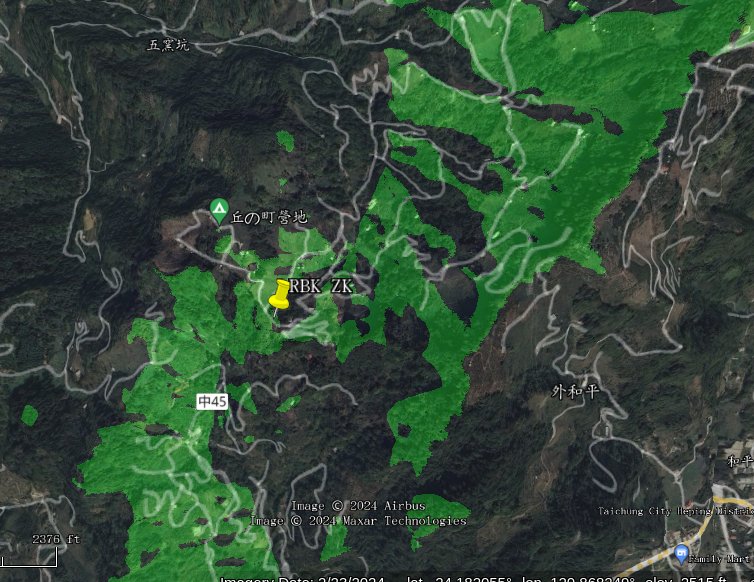Viewport: 754px width, 582px height.
Task: Open the 丘の町營地 place label
Action: point(269,217)
